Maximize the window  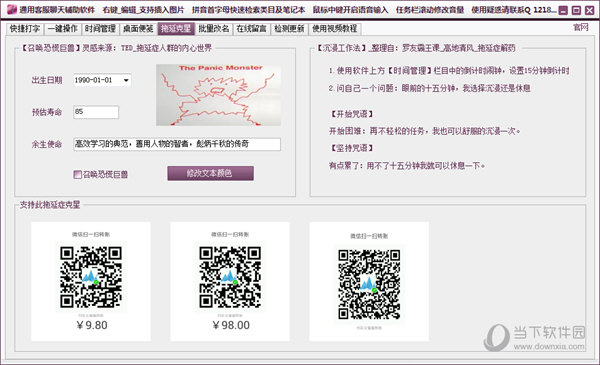pyautogui.click(x=576, y=10)
